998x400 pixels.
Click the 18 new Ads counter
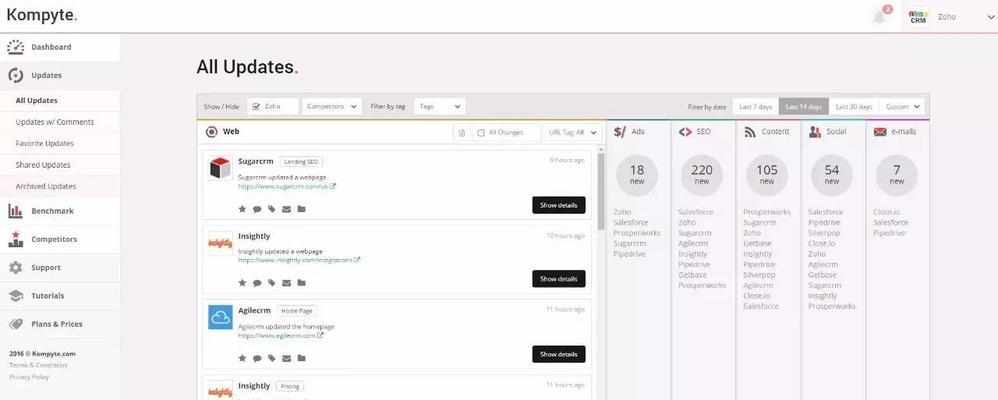tap(637, 175)
